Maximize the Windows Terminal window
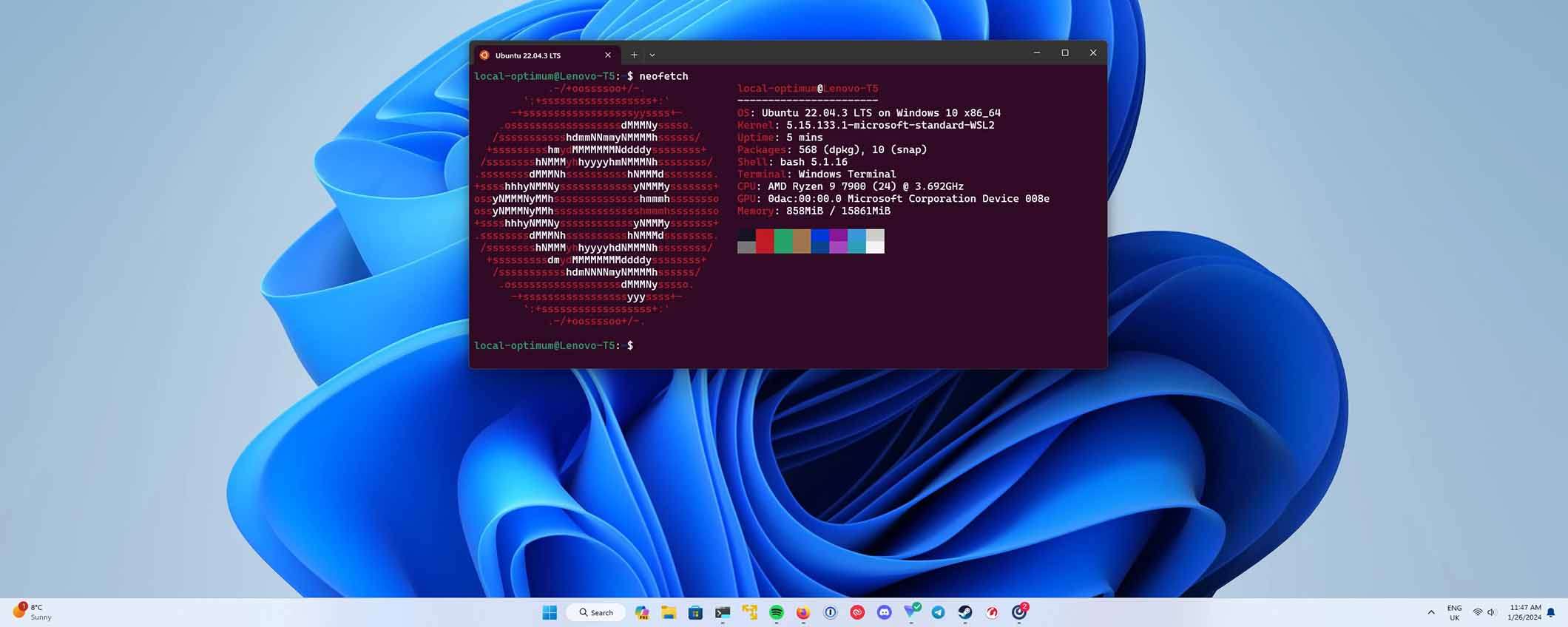The image size is (1568, 627). pos(1065,52)
